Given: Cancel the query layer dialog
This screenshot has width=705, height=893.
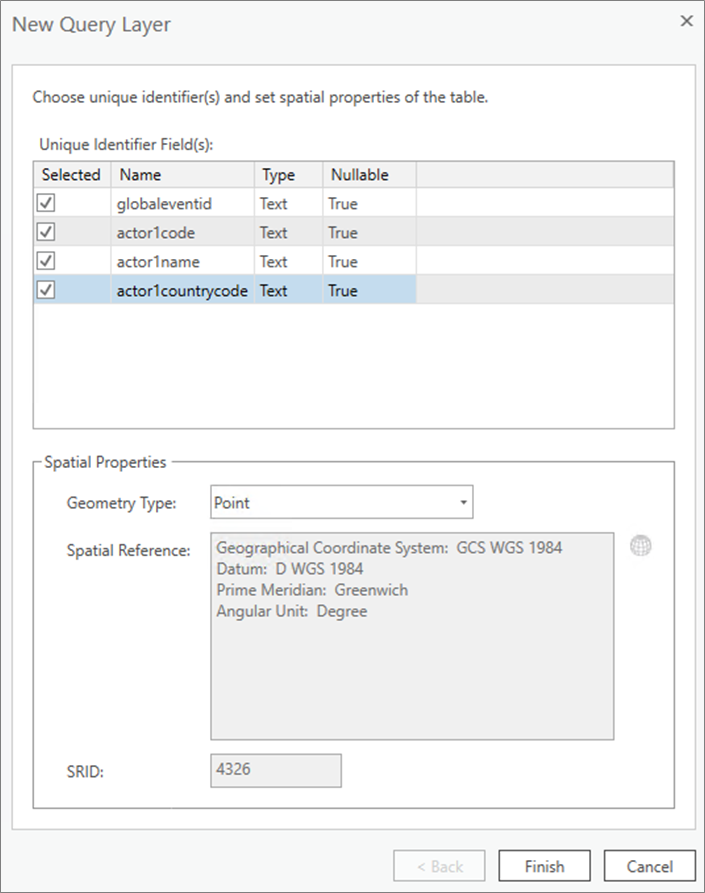Looking at the screenshot, I should [x=650, y=866].
